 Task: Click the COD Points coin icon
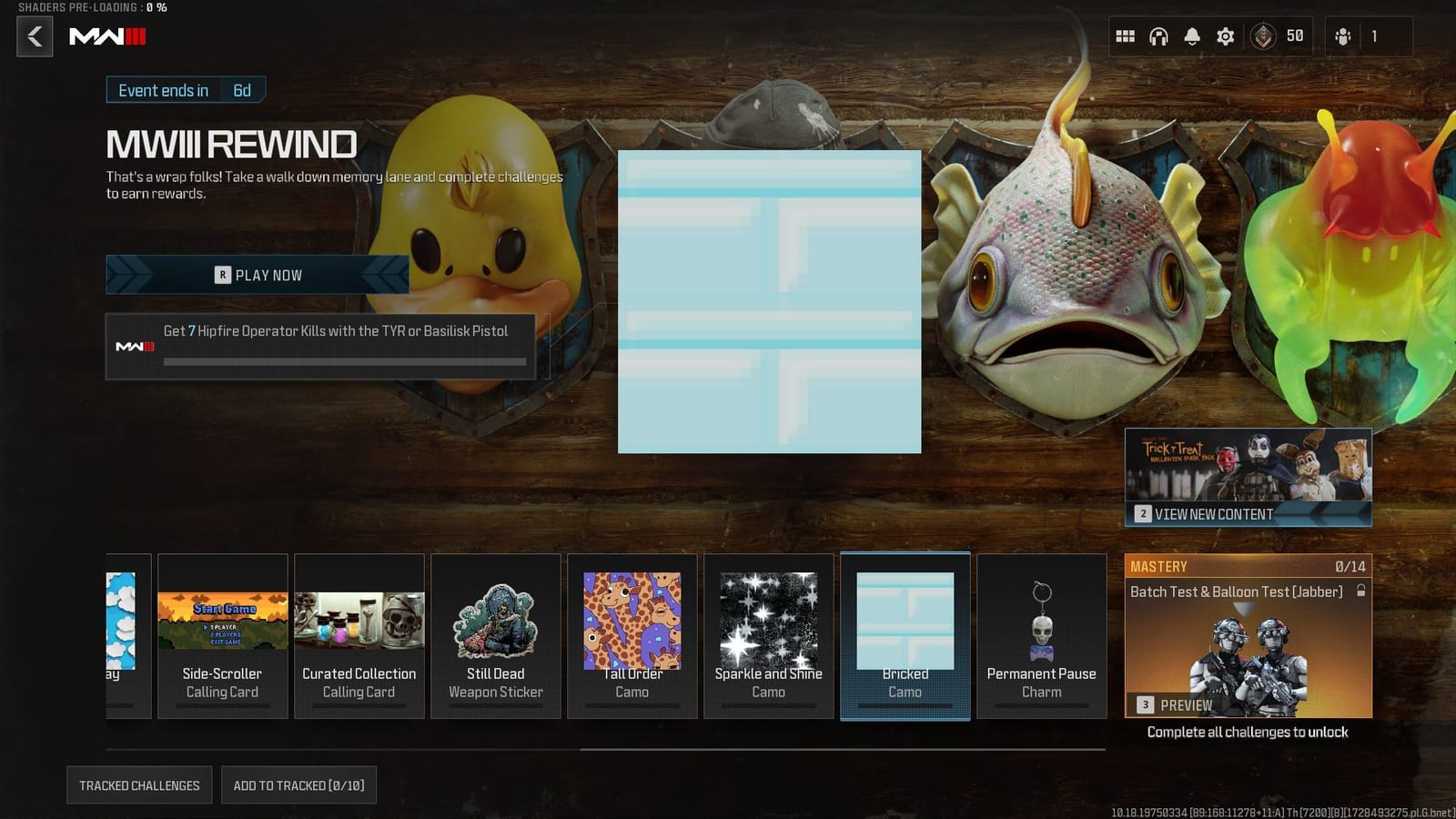click(x=1263, y=36)
